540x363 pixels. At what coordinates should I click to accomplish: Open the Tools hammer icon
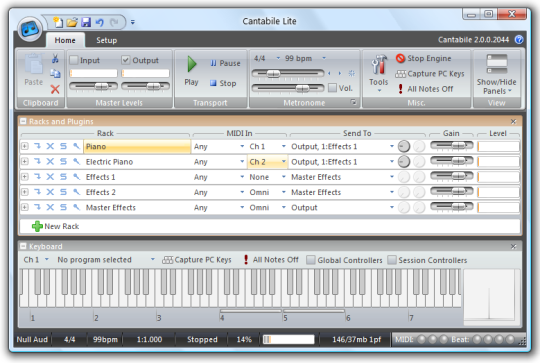click(378, 65)
